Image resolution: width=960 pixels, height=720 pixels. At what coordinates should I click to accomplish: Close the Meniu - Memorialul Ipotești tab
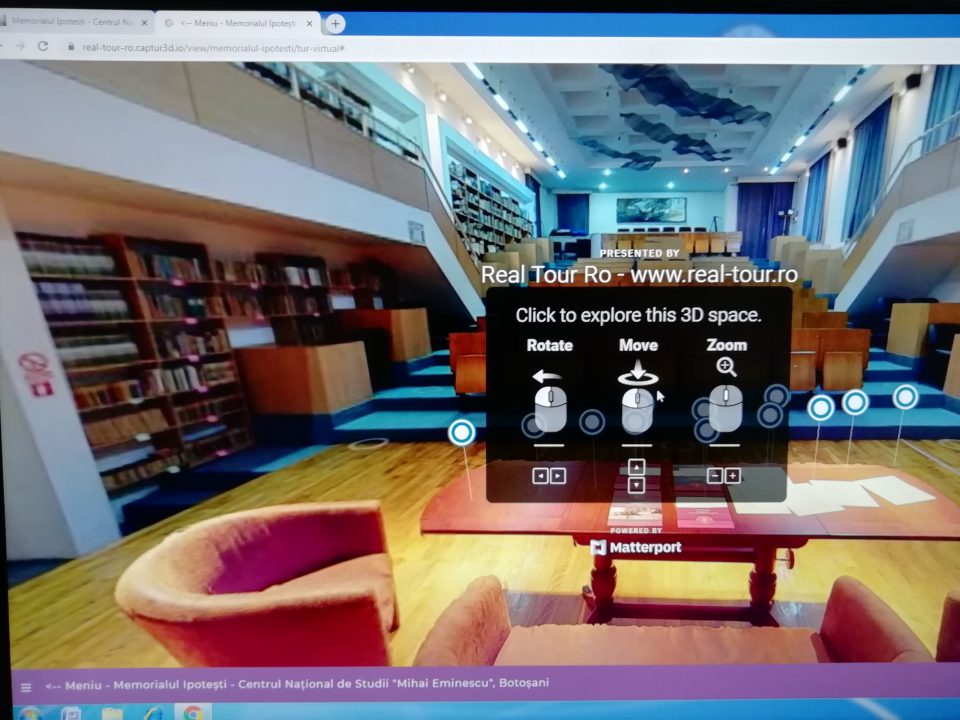point(309,23)
